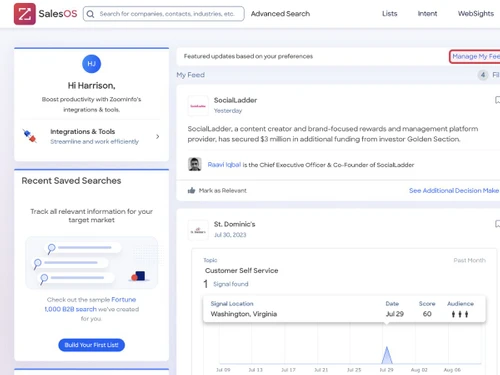Click the Integrations & Tools plug icon
The height and width of the screenshot is (375, 500).
click(30, 136)
